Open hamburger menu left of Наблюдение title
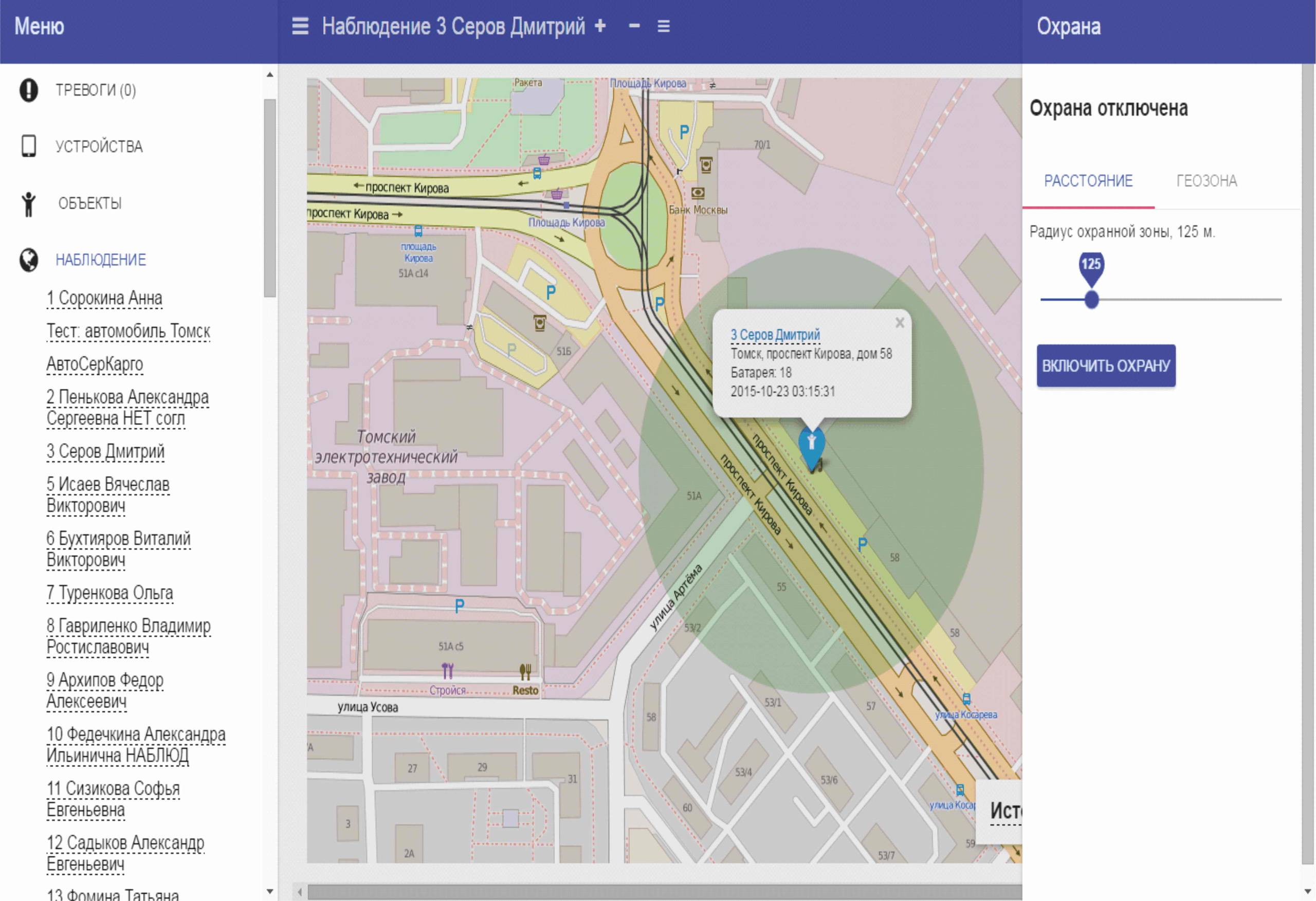 pos(300,26)
